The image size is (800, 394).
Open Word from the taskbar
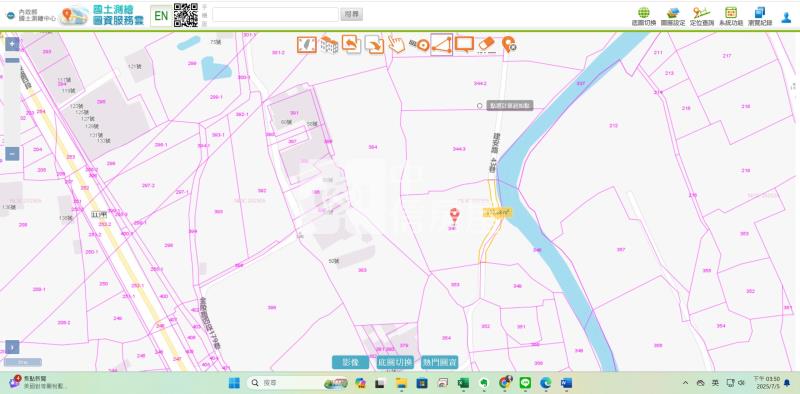click(566, 383)
